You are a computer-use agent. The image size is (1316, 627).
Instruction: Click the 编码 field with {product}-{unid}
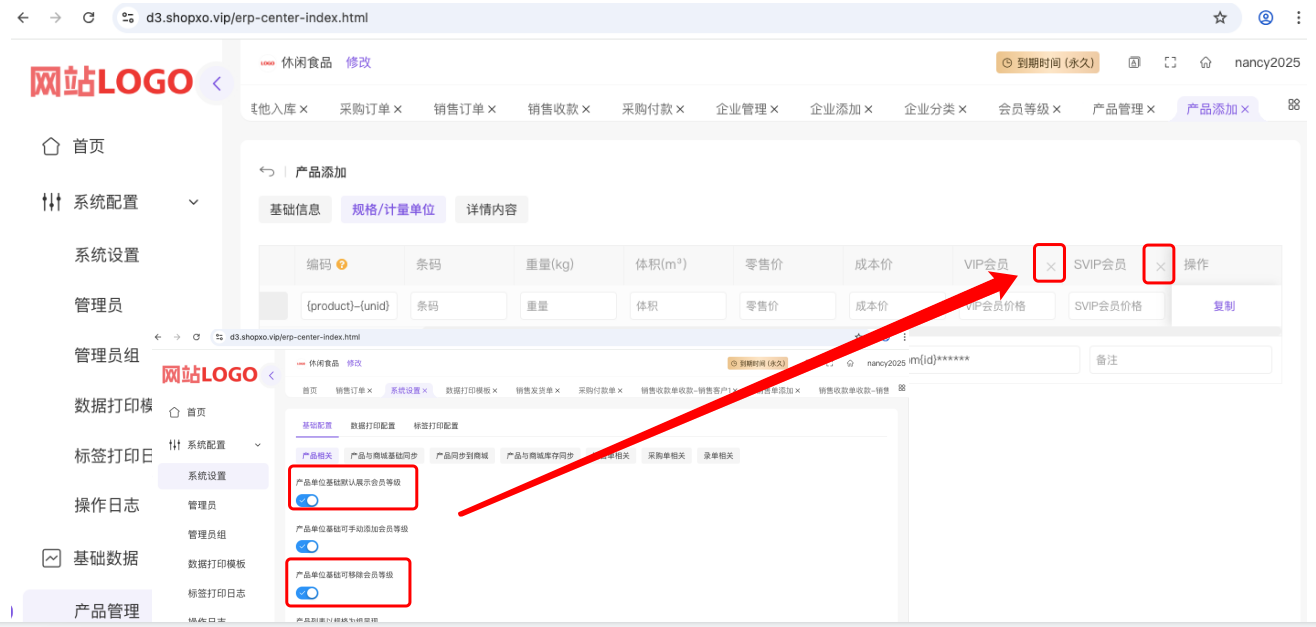tap(350, 306)
